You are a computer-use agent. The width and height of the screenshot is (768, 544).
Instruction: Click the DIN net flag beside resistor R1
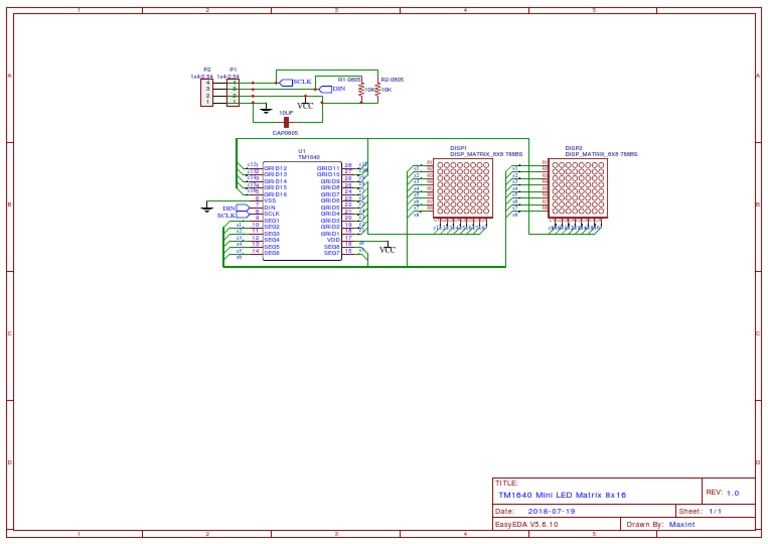325,89
